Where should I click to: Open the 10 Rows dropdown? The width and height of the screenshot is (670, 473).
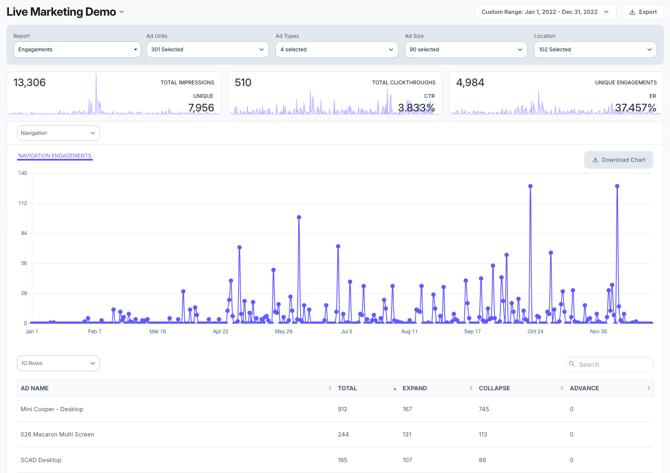[58, 363]
